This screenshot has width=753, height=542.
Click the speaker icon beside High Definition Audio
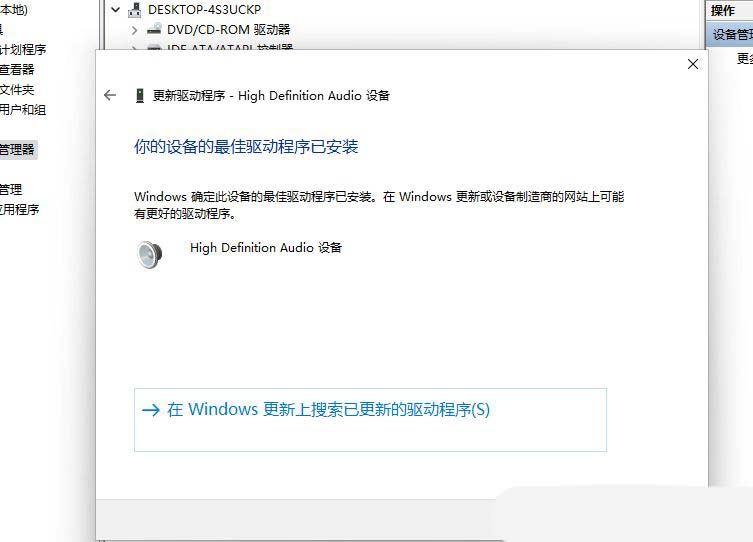point(149,254)
